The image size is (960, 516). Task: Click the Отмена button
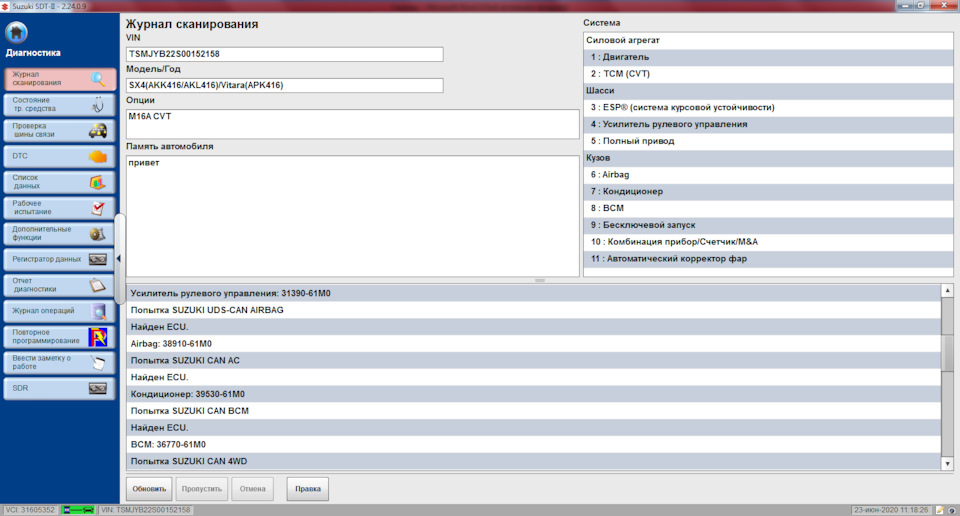pos(252,489)
